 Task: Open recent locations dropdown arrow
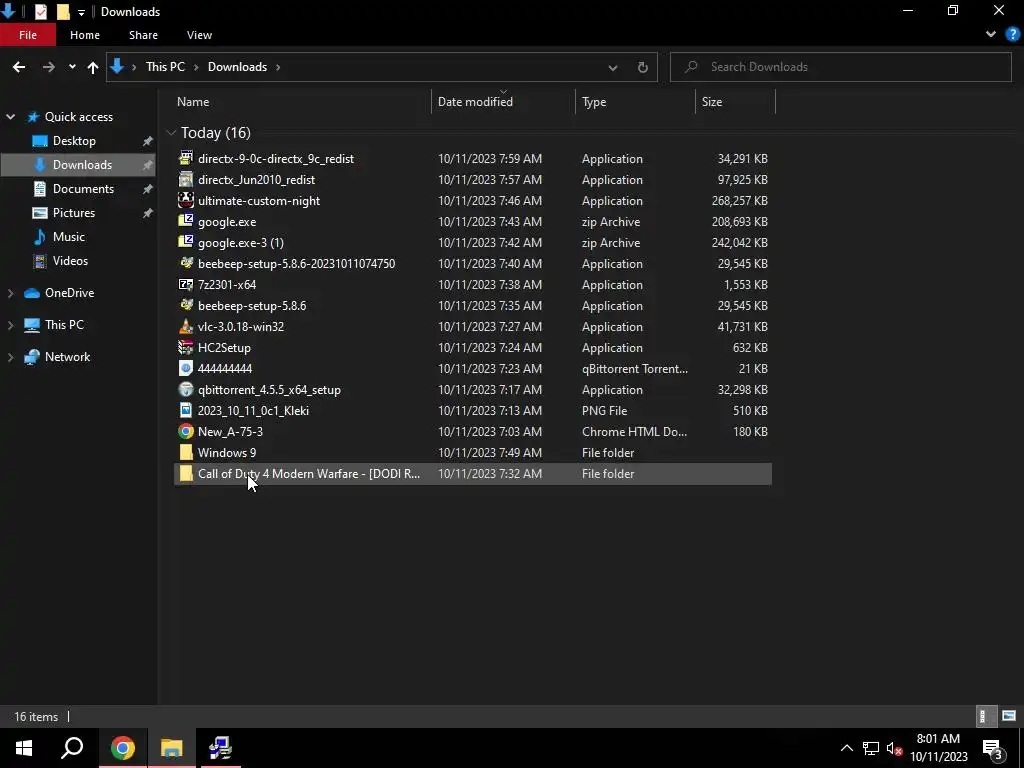[x=72, y=67]
